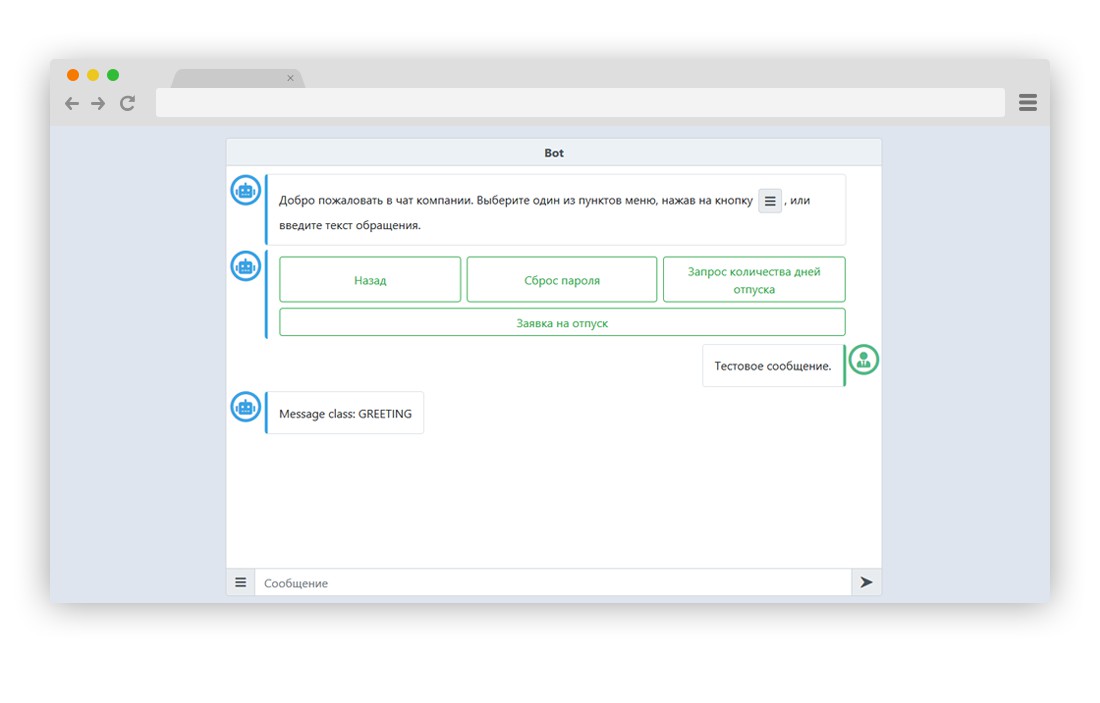This screenshot has height=703, width=1100.
Task: Choose the Заявка на отпуск button
Action: click(x=562, y=323)
